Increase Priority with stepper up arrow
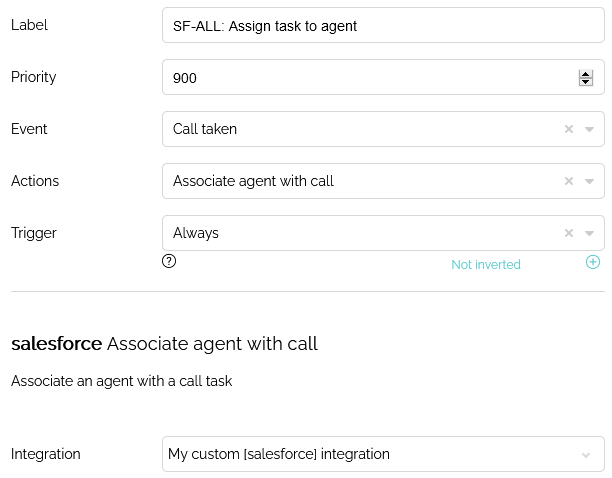612x478 pixels. click(x=585, y=74)
